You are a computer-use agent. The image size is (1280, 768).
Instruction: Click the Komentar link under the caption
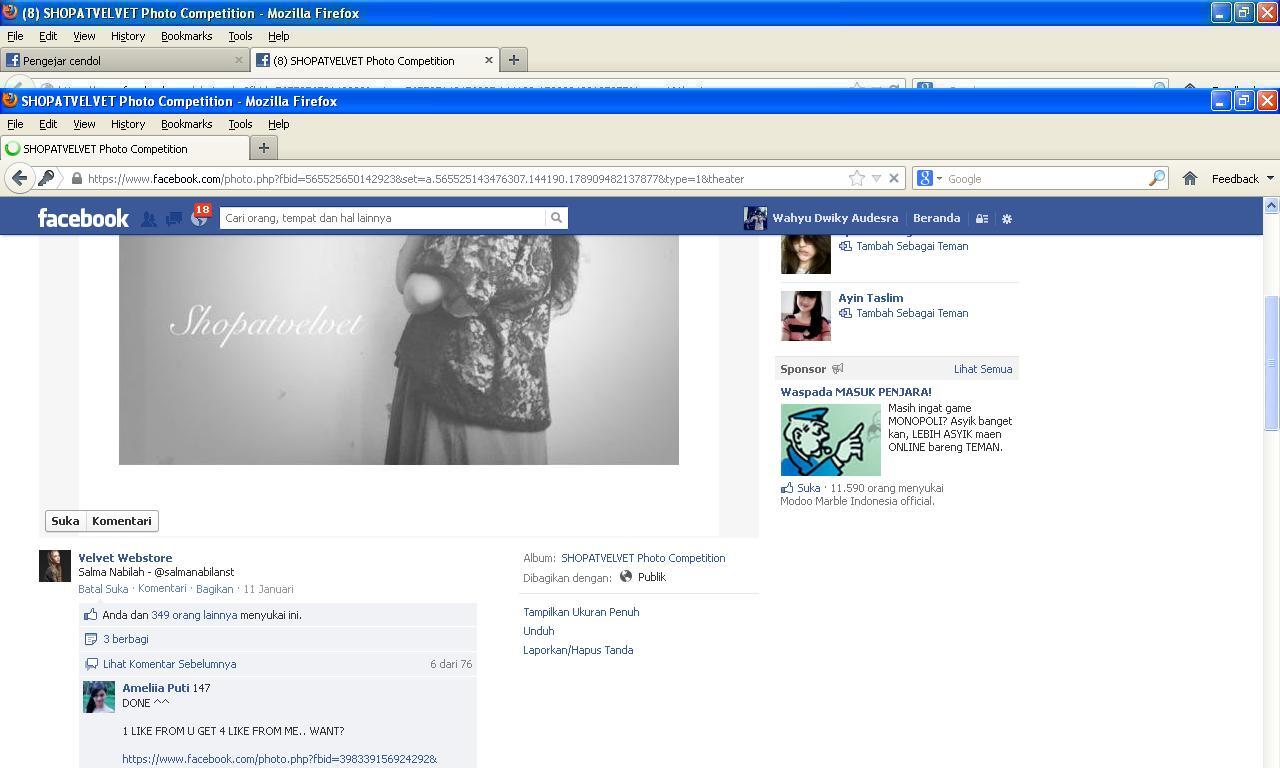pyautogui.click(x=162, y=589)
